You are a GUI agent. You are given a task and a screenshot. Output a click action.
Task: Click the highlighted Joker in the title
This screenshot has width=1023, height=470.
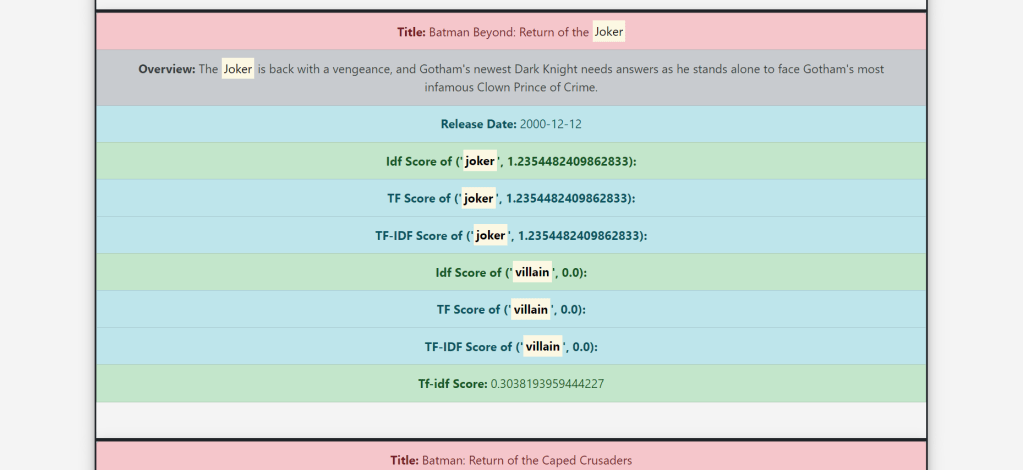click(608, 32)
